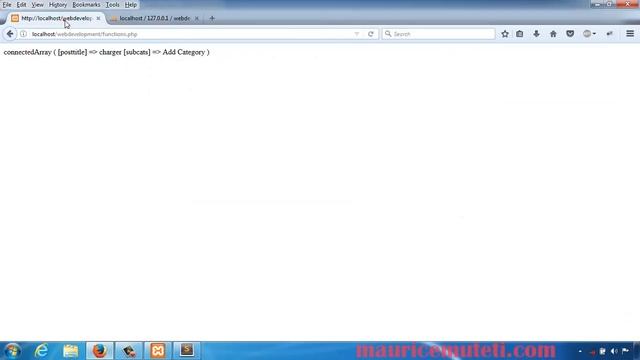This screenshot has height=360, width=640.
Task: Bookmark this page with the star icon
Action: click(505, 34)
